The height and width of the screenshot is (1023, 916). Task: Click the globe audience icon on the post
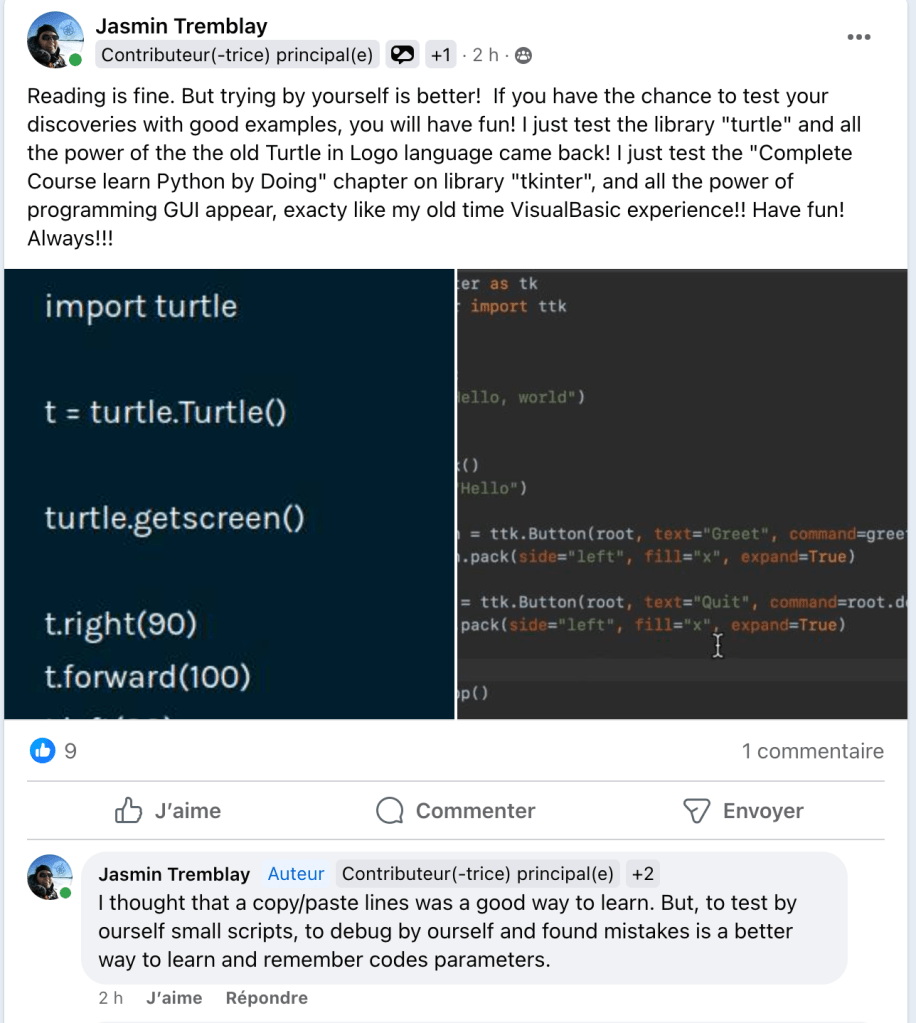(523, 56)
